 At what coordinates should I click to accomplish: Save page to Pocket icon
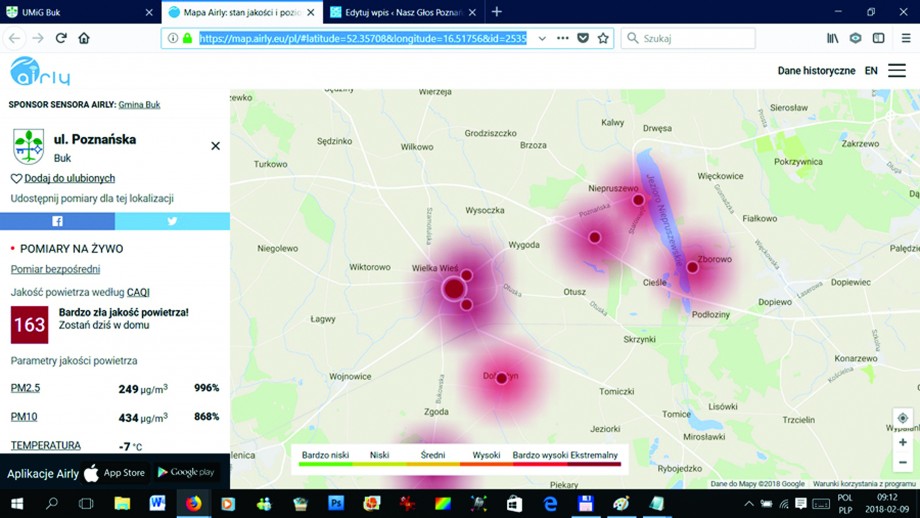pyautogui.click(x=583, y=38)
